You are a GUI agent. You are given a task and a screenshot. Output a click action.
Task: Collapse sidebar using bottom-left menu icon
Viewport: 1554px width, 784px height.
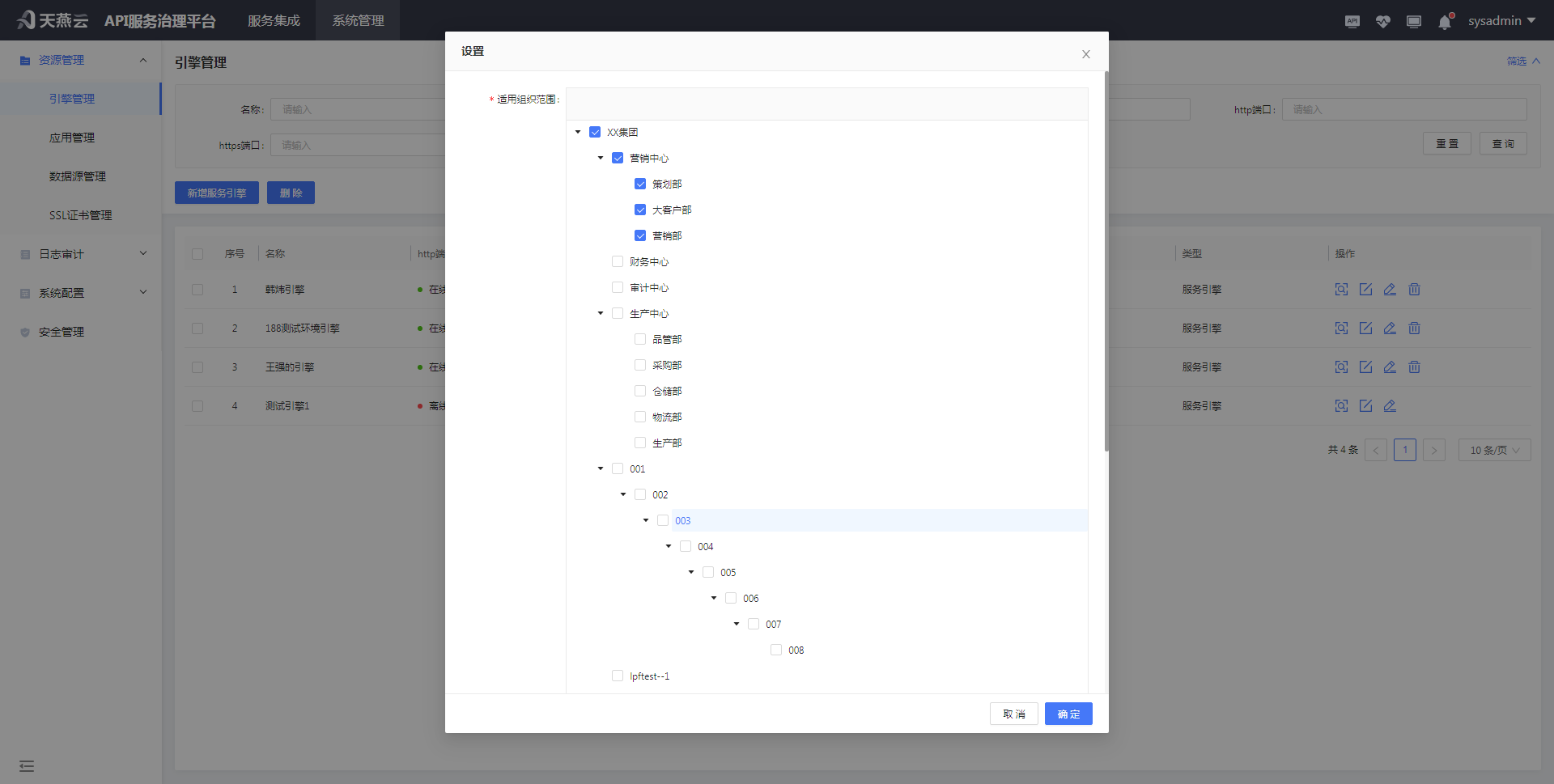(27, 765)
